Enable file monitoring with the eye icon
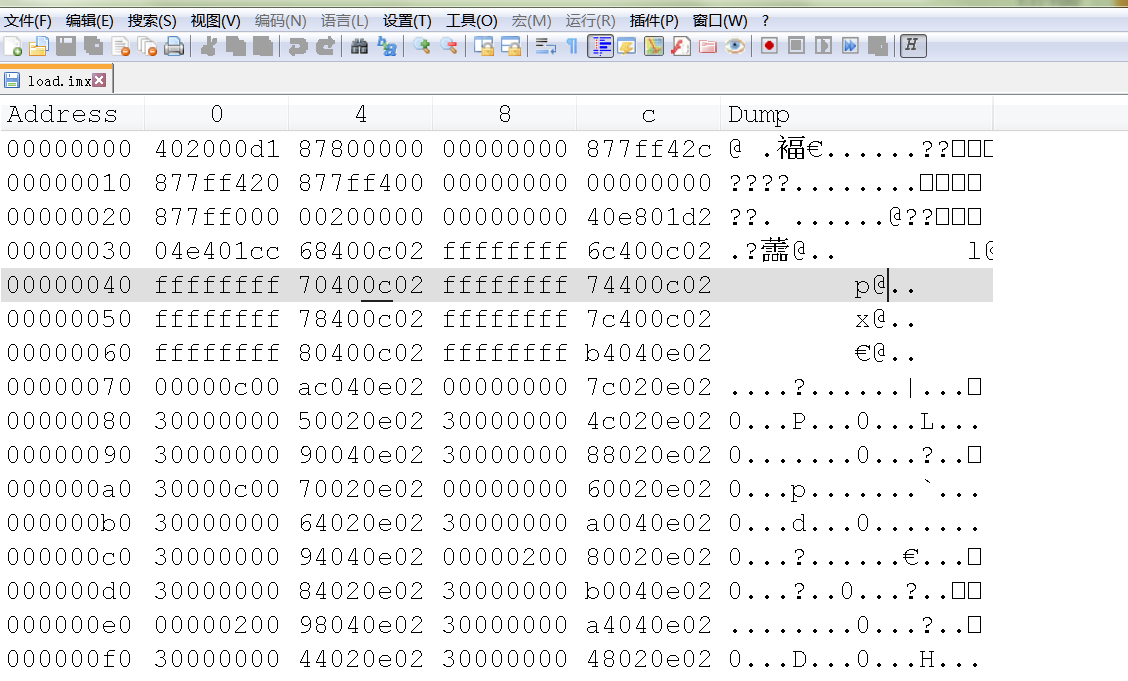 [735, 45]
